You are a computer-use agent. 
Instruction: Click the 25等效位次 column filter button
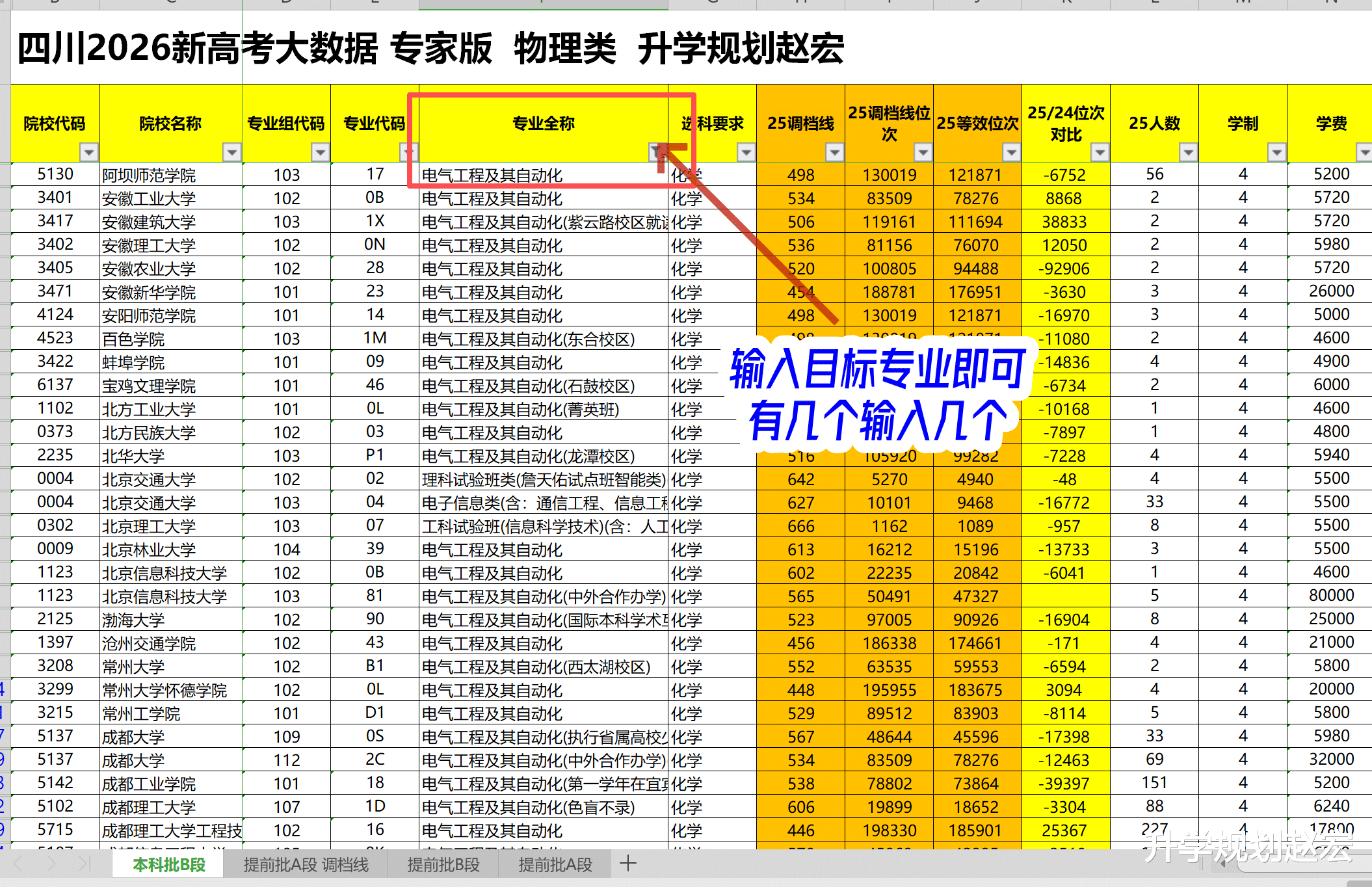click(1011, 152)
